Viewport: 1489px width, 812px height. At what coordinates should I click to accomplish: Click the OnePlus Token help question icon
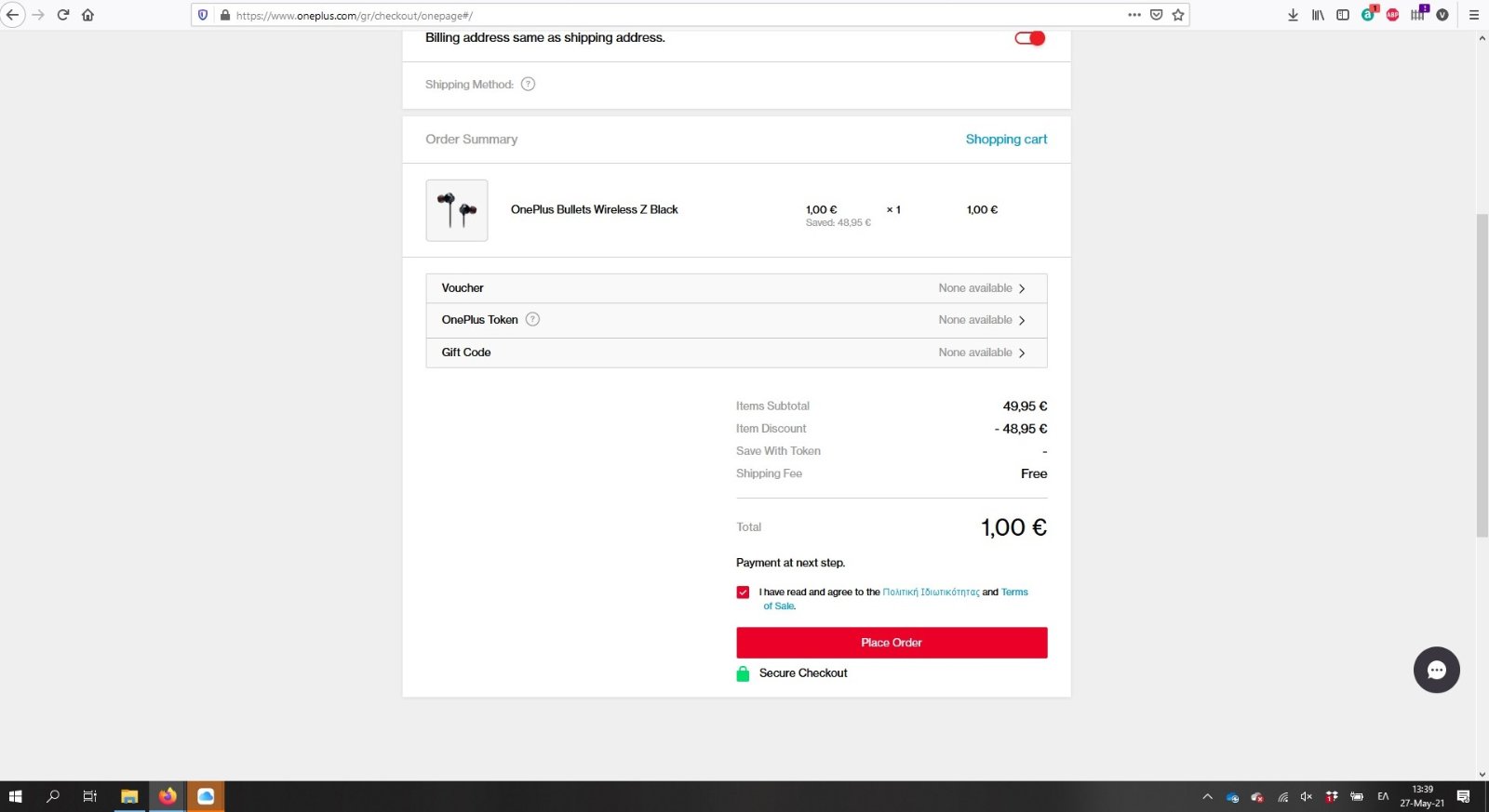pos(532,319)
